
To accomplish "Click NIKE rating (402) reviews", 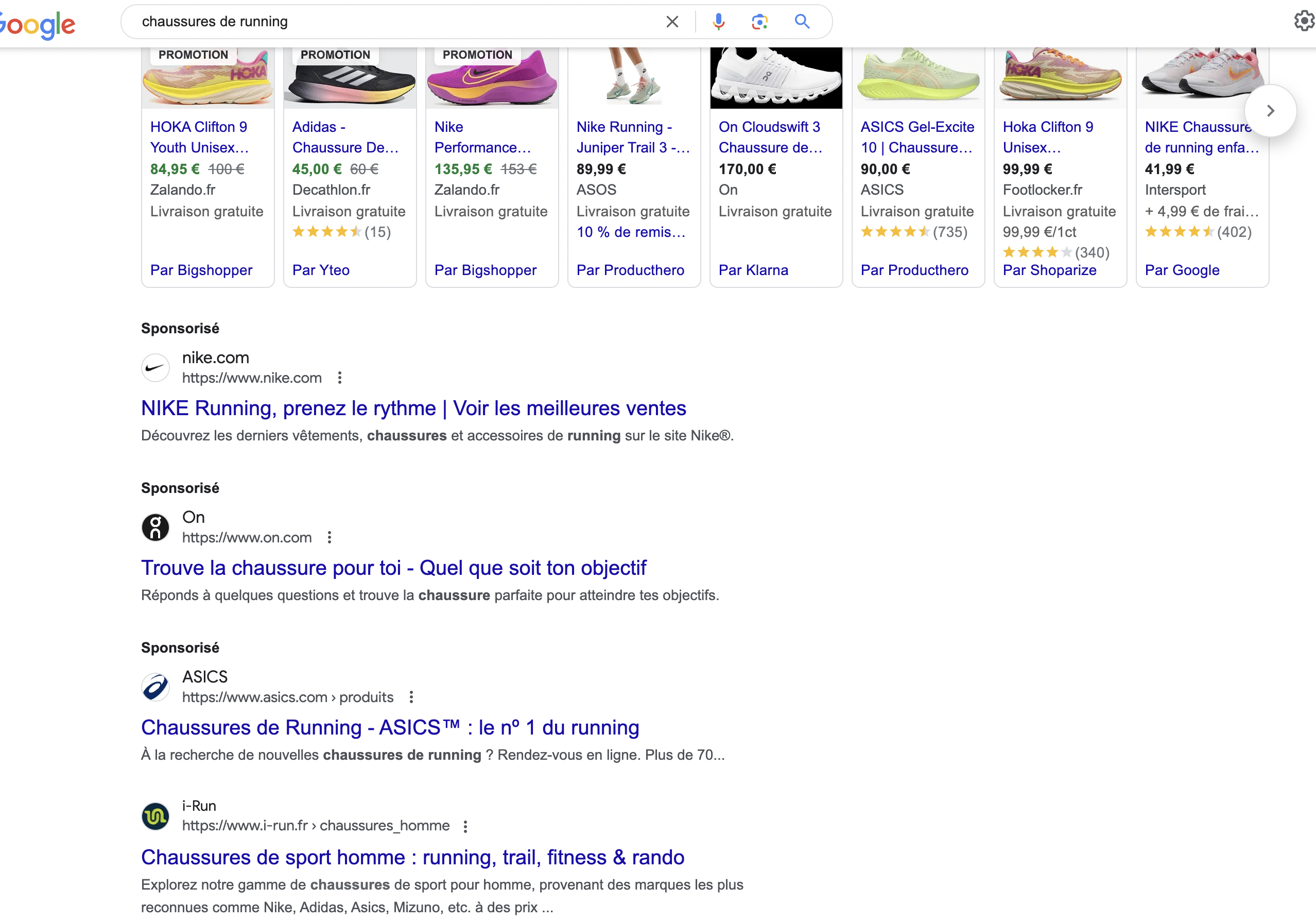I will click(x=1199, y=232).
